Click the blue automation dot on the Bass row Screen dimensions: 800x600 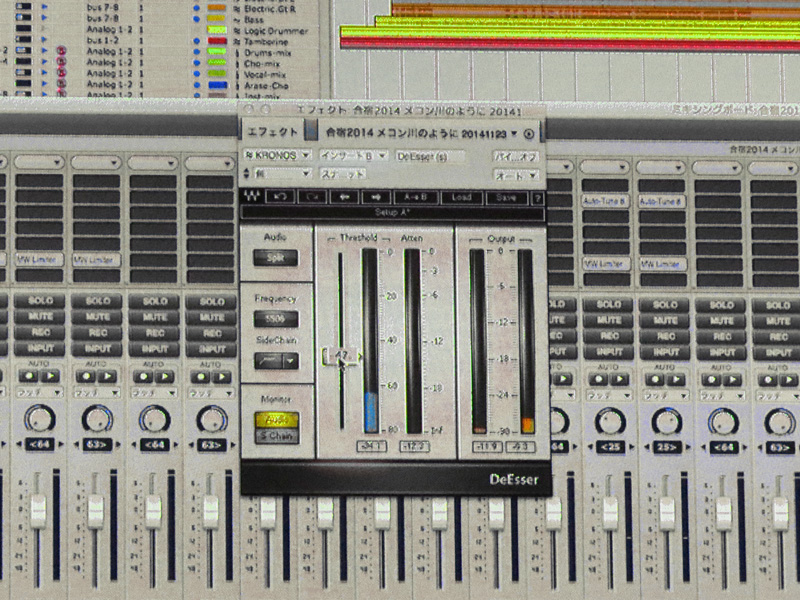[x=196, y=19]
